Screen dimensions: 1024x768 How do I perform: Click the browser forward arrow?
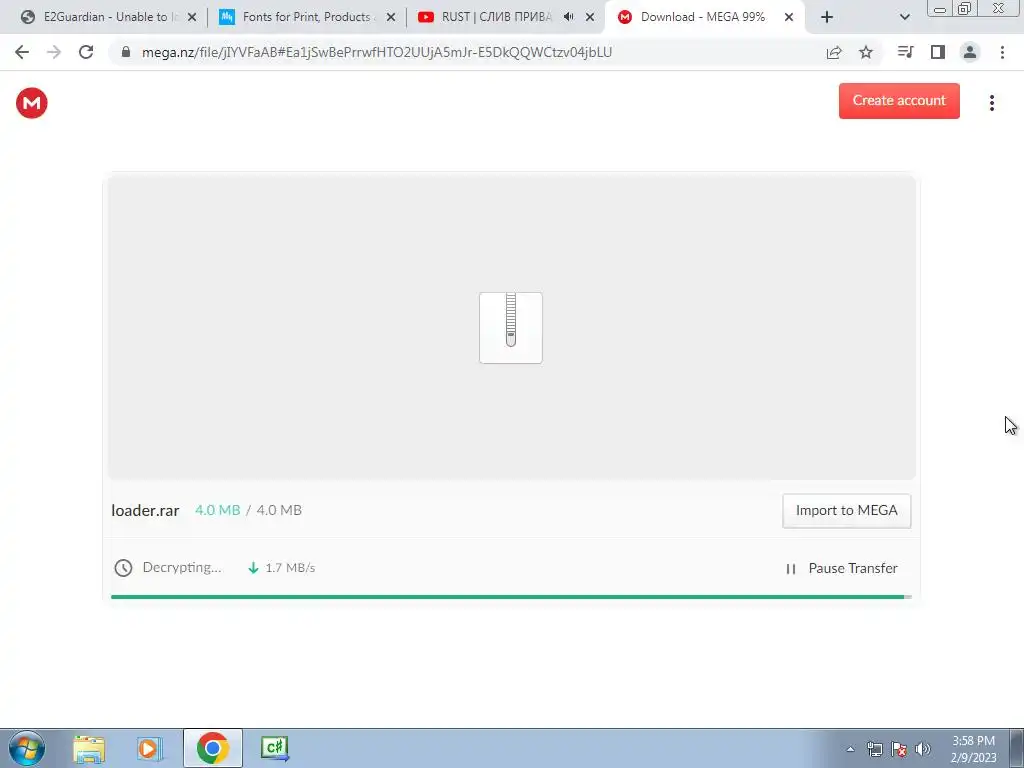(54, 52)
